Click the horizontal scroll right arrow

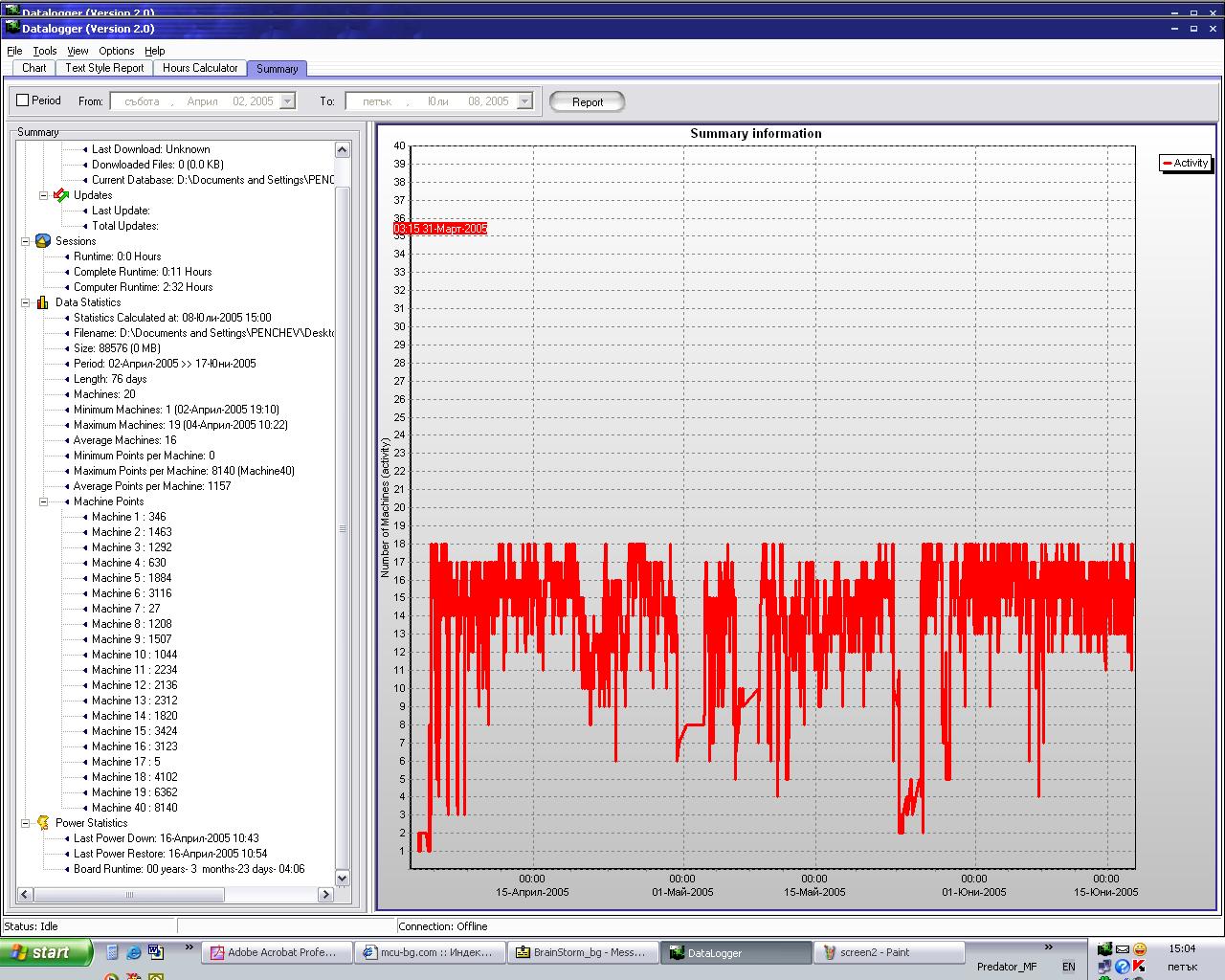325,894
